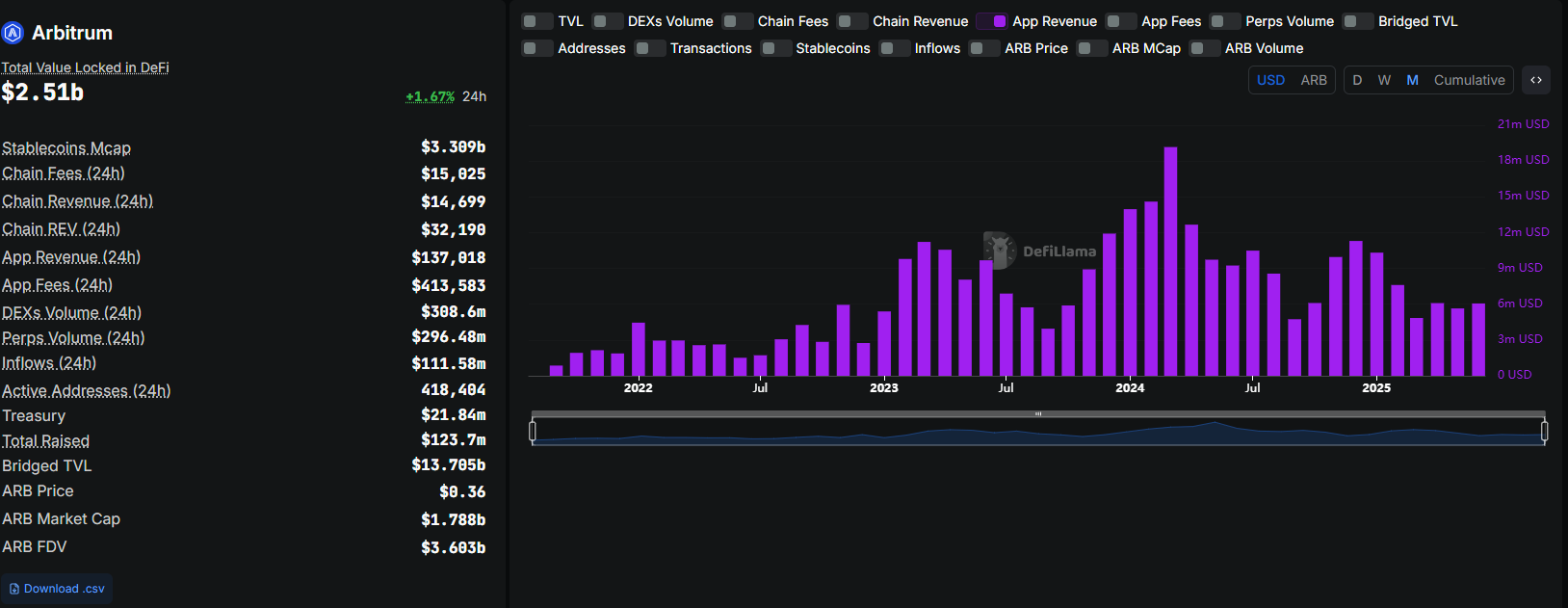The height and width of the screenshot is (608, 1568).
Task: Click the App Revenue (24h) label
Action: tap(71, 257)
